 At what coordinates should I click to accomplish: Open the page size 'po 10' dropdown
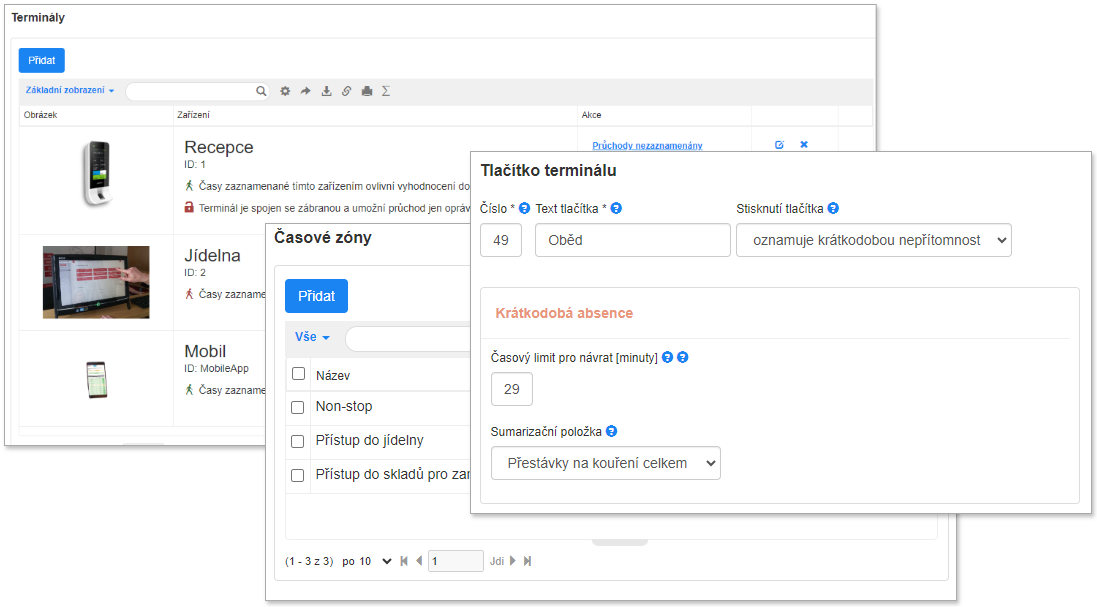tap(367, 562)
